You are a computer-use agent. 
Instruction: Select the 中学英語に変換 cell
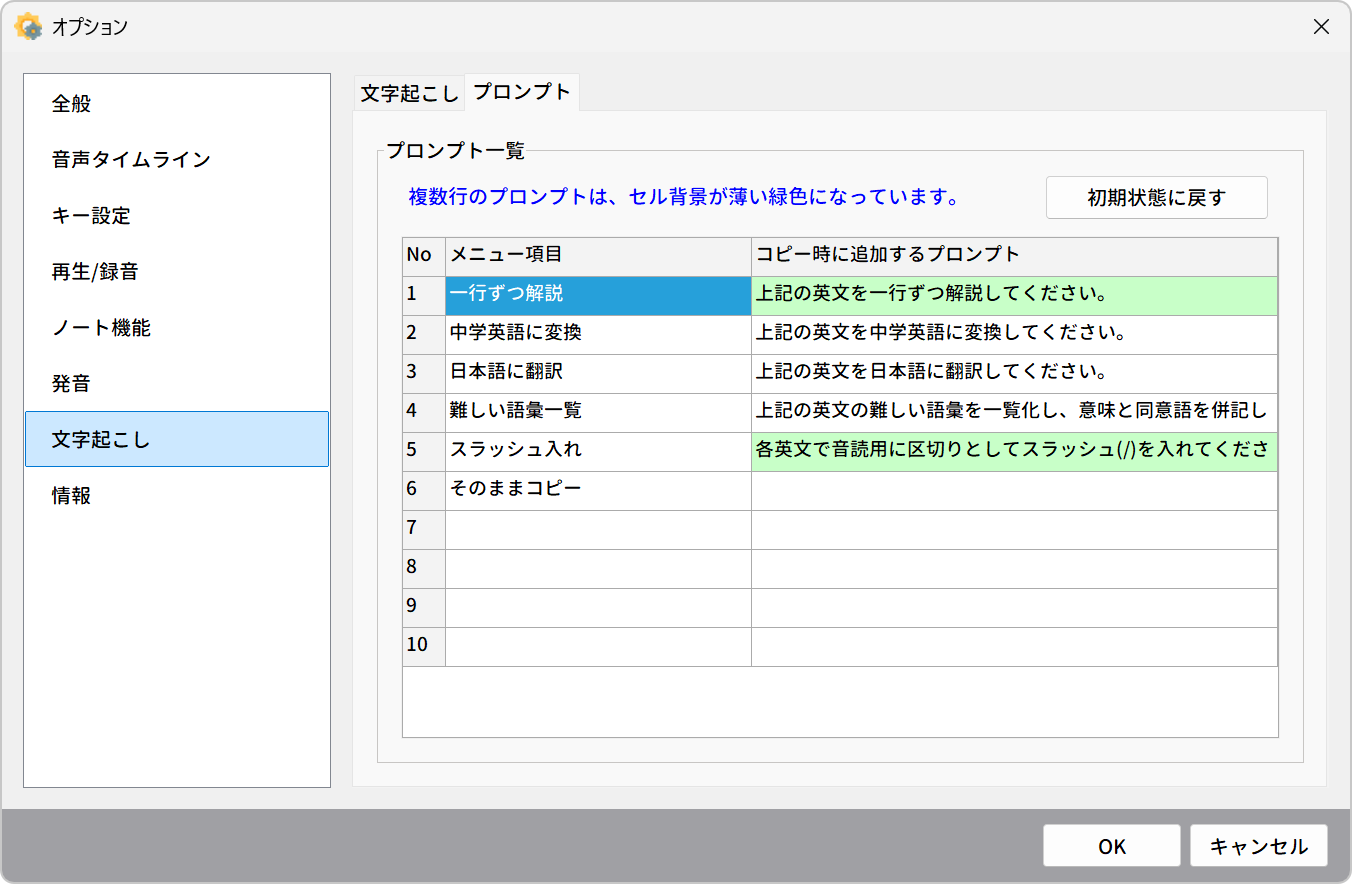coord(598,334)
